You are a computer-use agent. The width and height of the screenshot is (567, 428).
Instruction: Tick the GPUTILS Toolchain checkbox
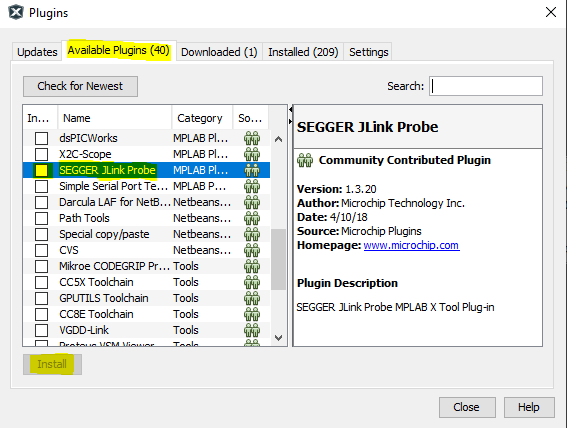[x=41, y=298]
